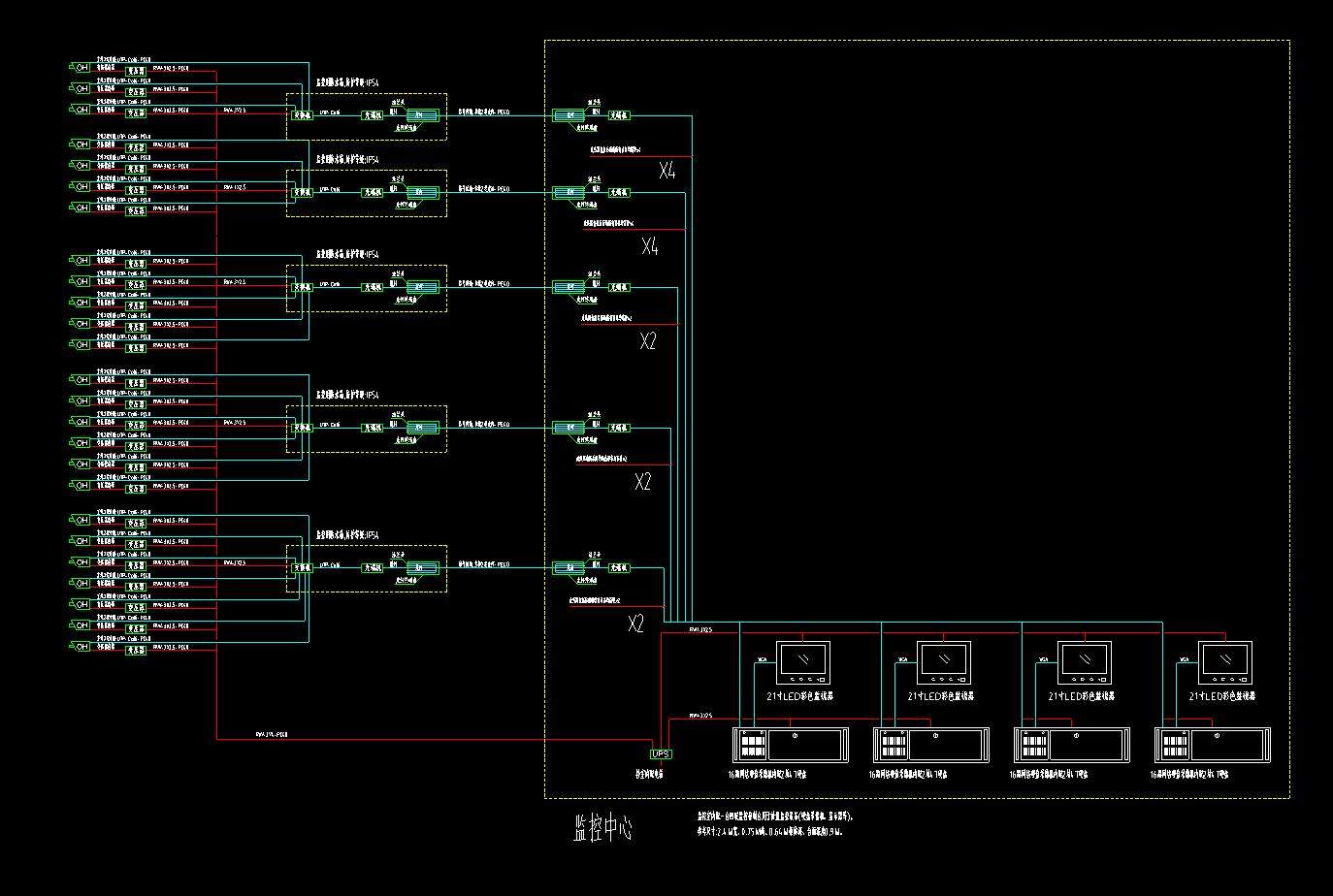Image resolution: width=1333 pixels, height=896 pixels.
Task: Click the third DVR recorder from left
Action: tap(1072, 745)
